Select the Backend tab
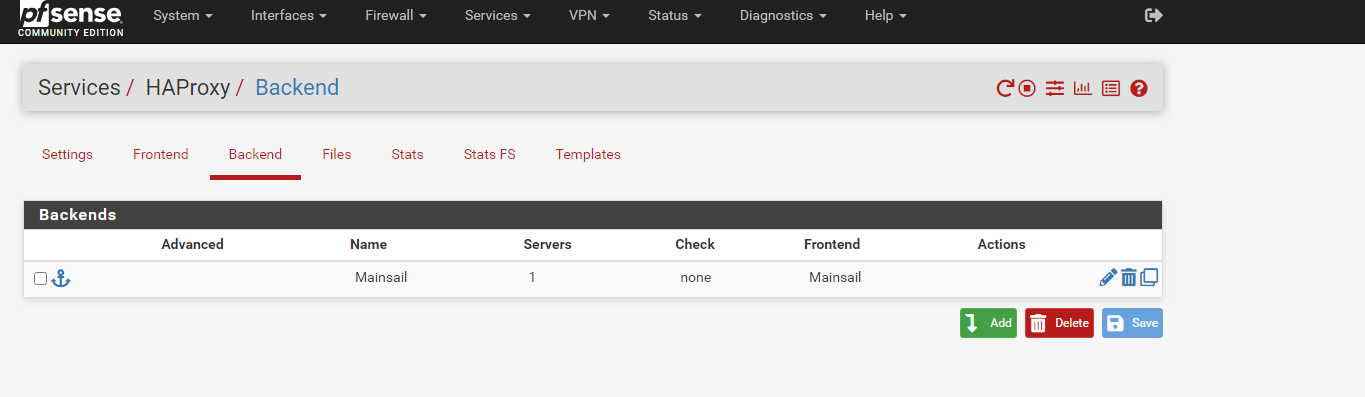1365x397 pixels. [x=255, y=155]
